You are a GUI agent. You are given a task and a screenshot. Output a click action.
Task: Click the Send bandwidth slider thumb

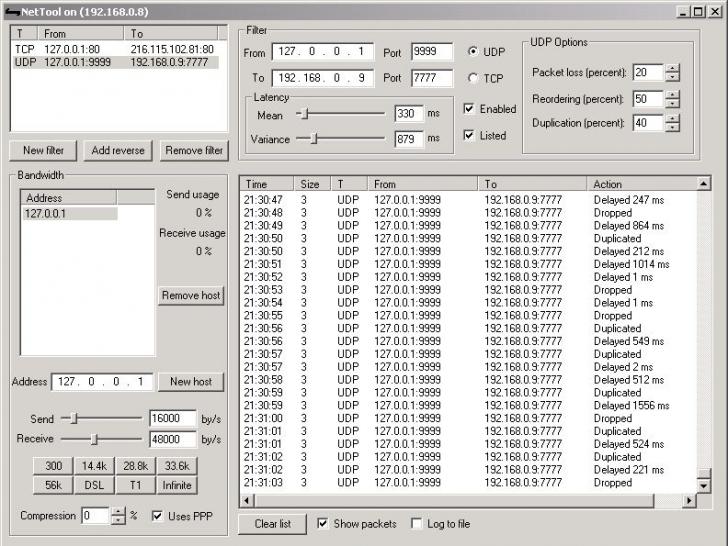click(73, 418)
